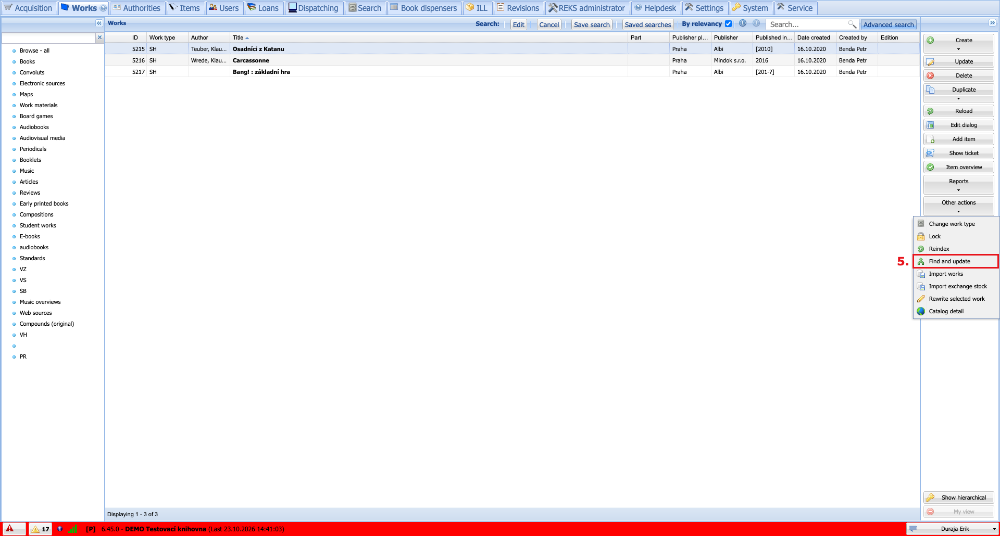The width and height of the screenshot is (1000, 536).
Task: Focus the Search... input field
Action: coord(807,24)
